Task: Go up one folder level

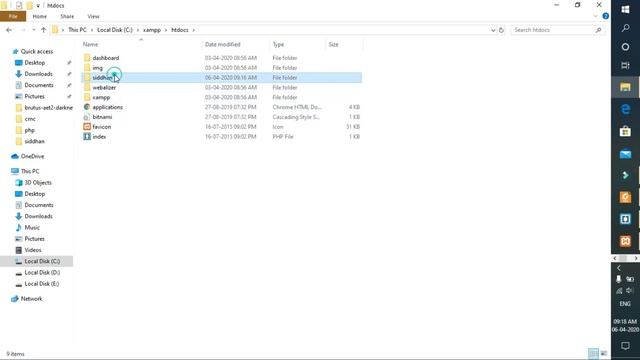Action: point(43,30)
